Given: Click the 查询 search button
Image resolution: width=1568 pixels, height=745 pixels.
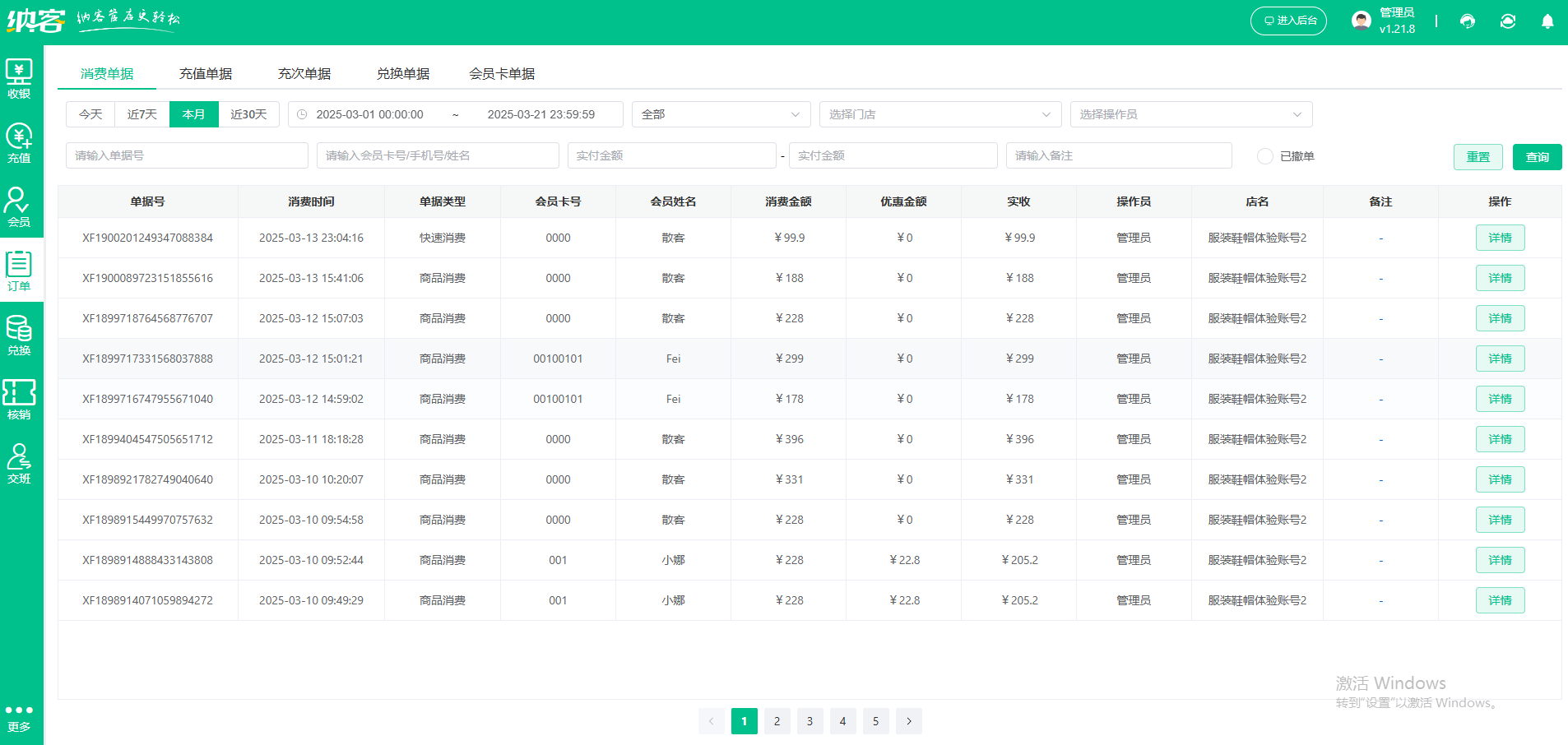Looking at the screenshot, I should coord(1537,157).
